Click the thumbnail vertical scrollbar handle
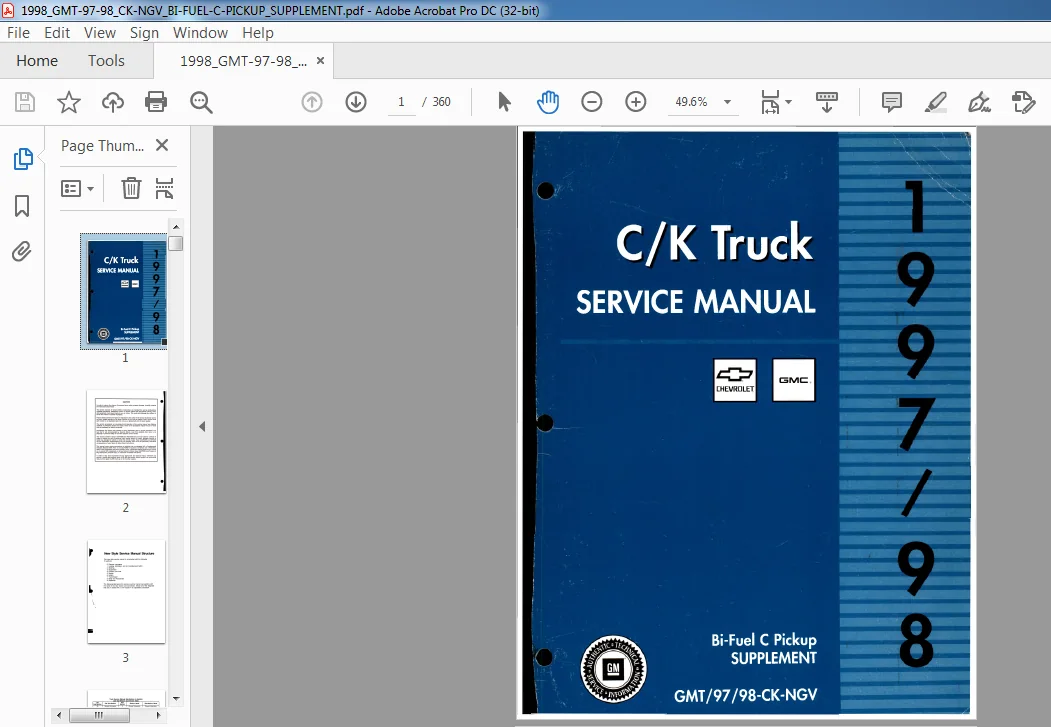Screen dimensions: 1051x727 tap(176, 243)
